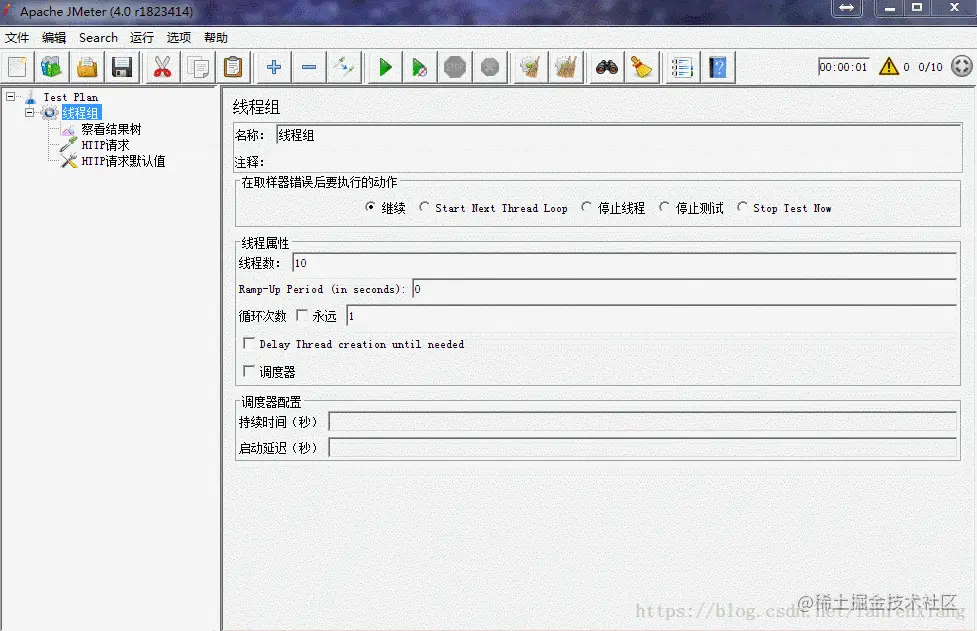
Task: Click the New test plan icon
Action: click(x=17, y=67)
